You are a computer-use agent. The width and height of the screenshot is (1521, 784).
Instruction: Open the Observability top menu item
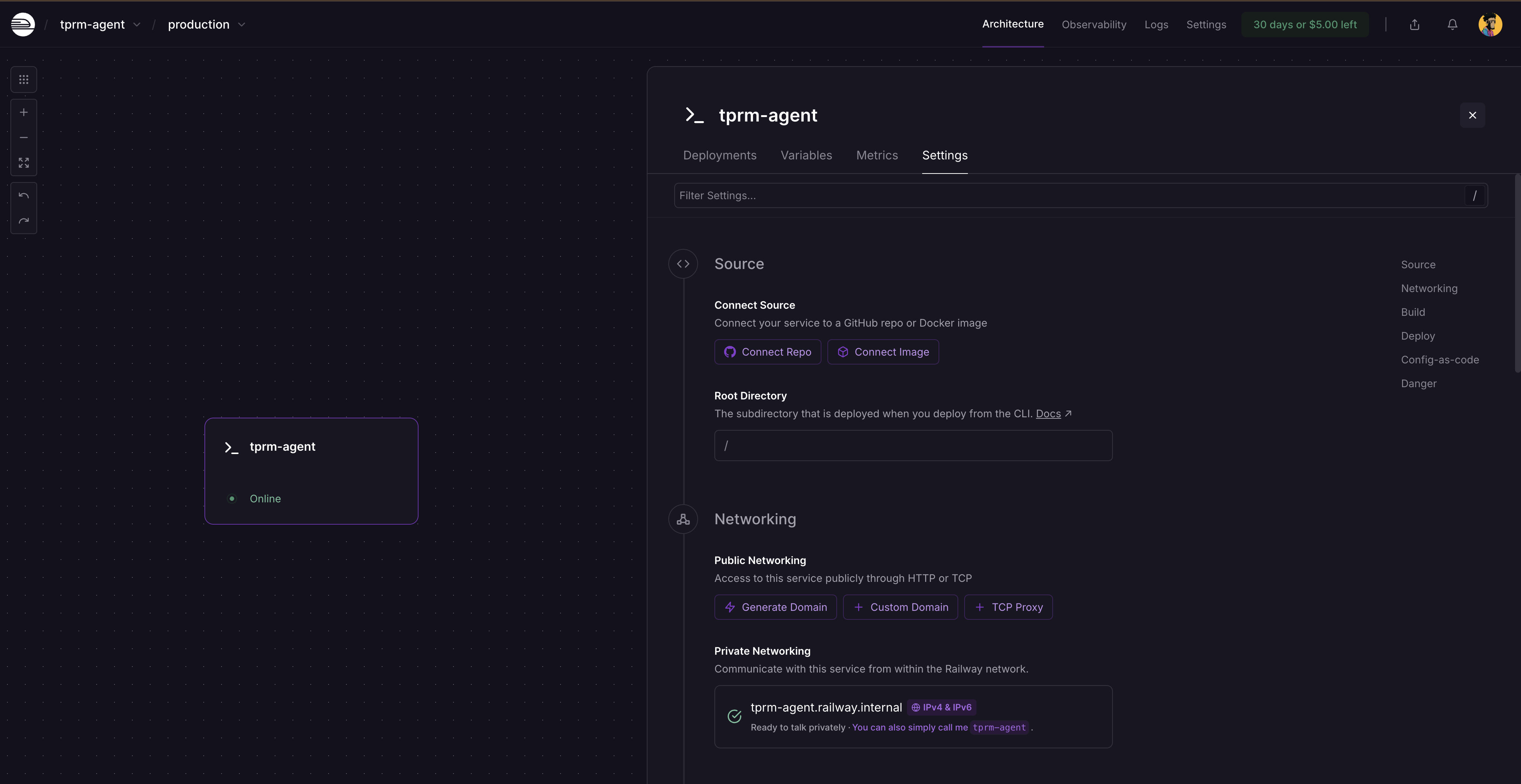click(1094, 24)
